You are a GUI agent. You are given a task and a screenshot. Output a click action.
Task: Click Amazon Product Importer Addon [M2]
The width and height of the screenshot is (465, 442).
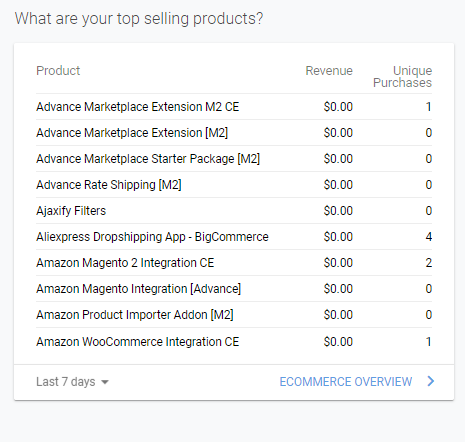[135, 315]
